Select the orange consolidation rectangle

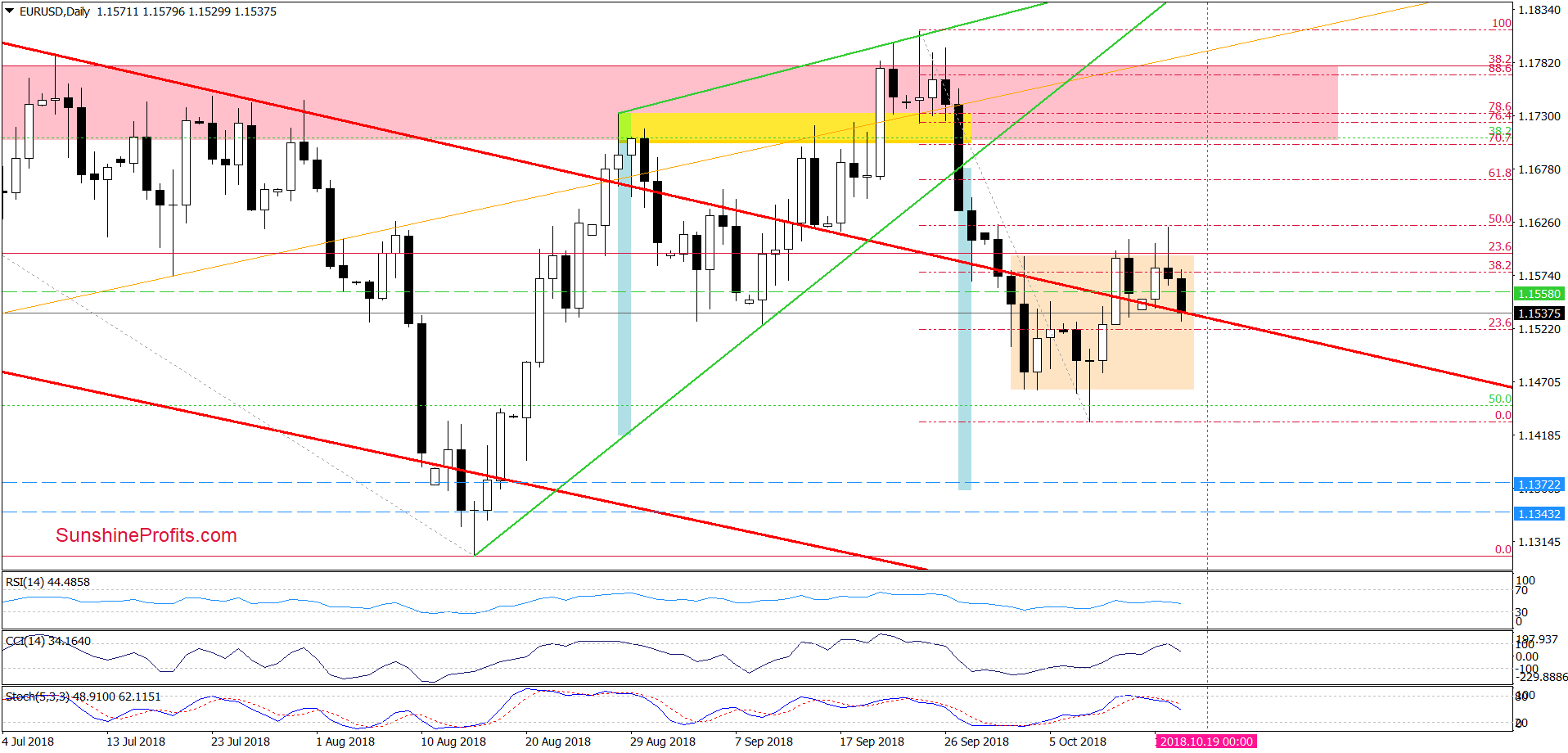point(1102,322)
